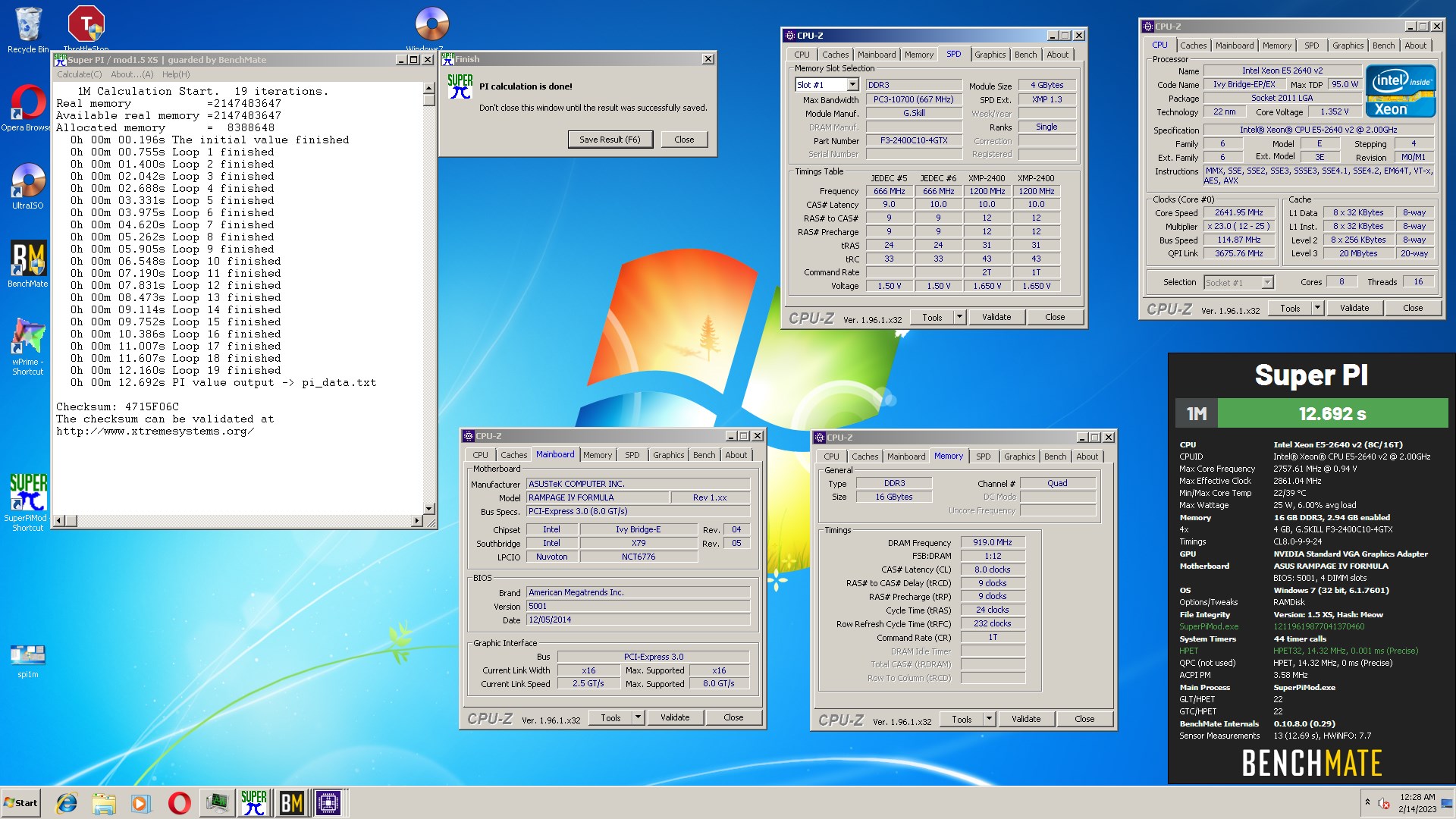Screen dimensions: 1456x819
Task: Click the 2641.95 MHz Core Speed value
Action: click(x=1238, y=212)
